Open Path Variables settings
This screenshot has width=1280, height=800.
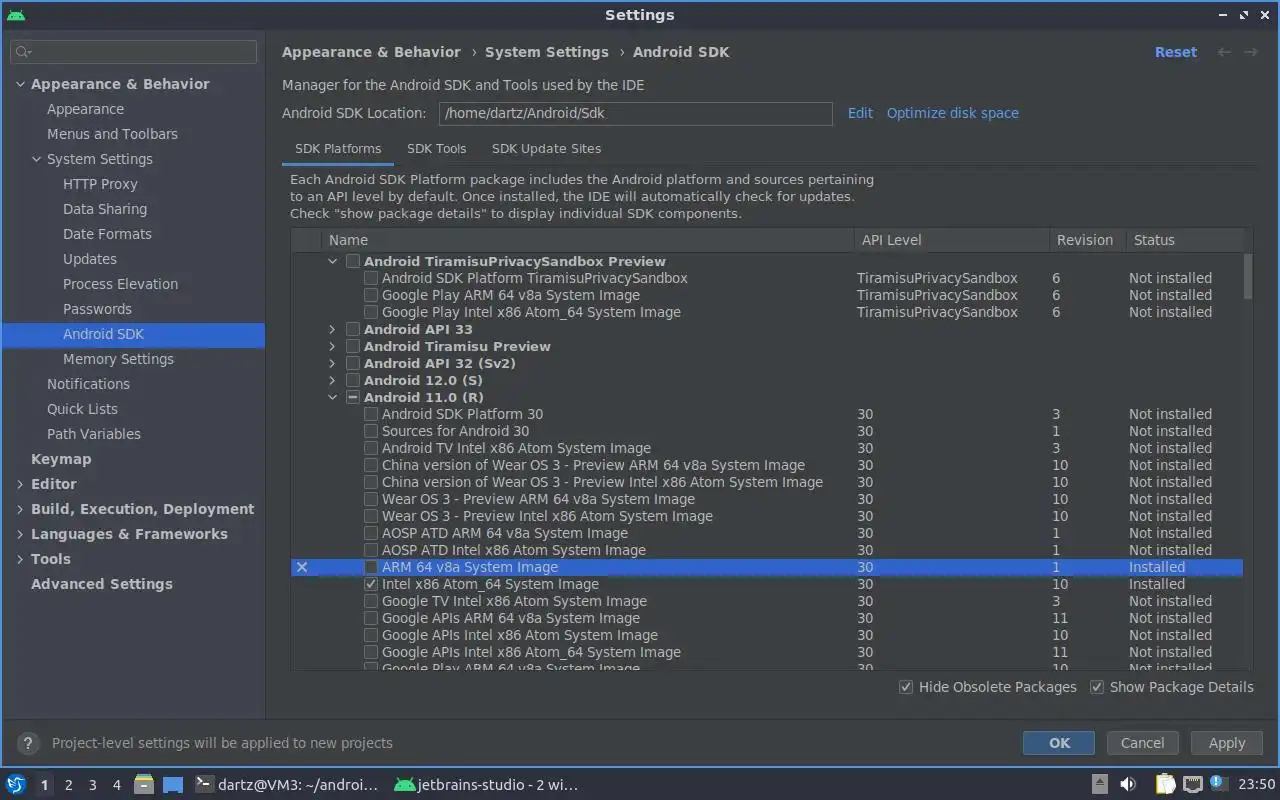pyautogui.click(x=94, y=434)
